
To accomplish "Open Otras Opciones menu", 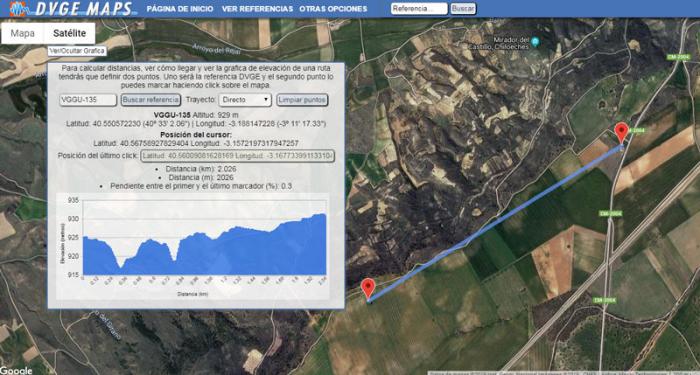I will 333,9.
